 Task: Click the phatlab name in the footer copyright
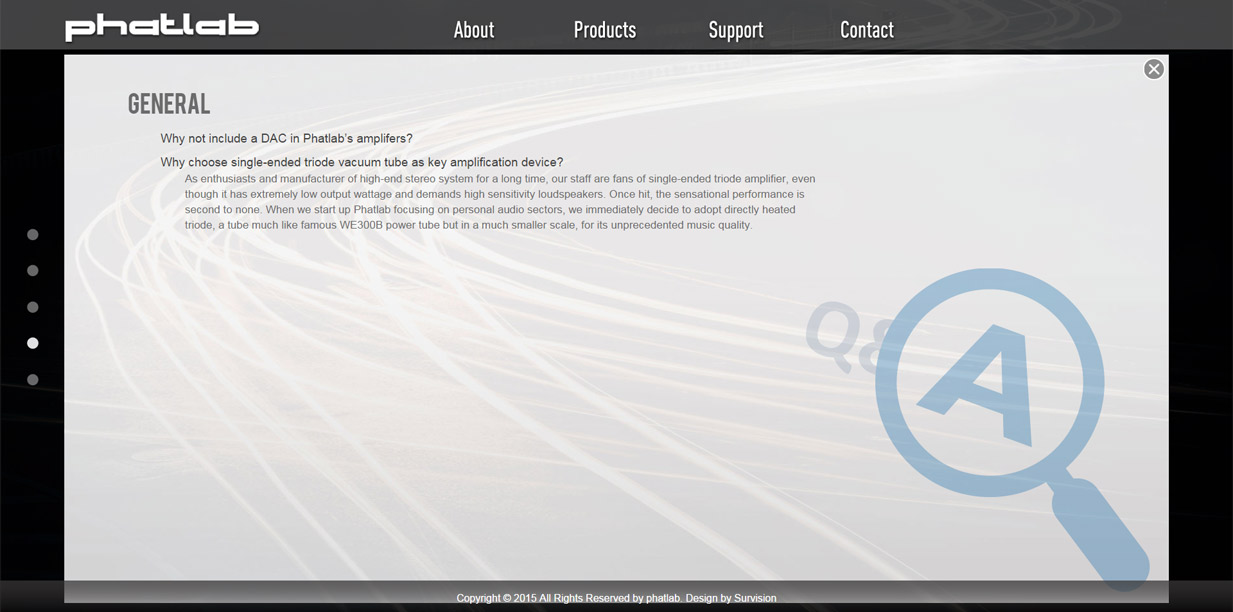coord(662,598)
